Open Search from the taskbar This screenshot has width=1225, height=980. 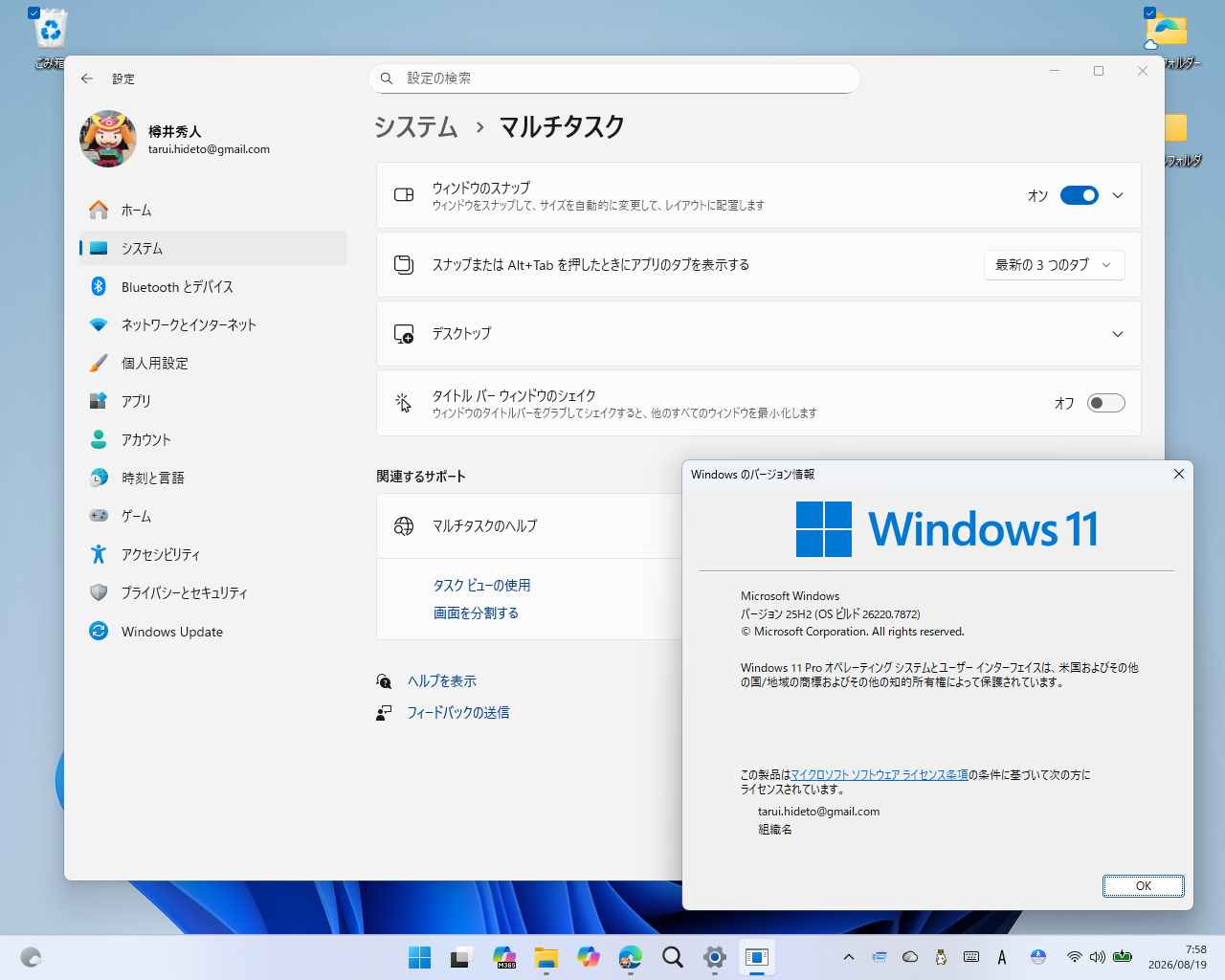(x=672, y=957)
